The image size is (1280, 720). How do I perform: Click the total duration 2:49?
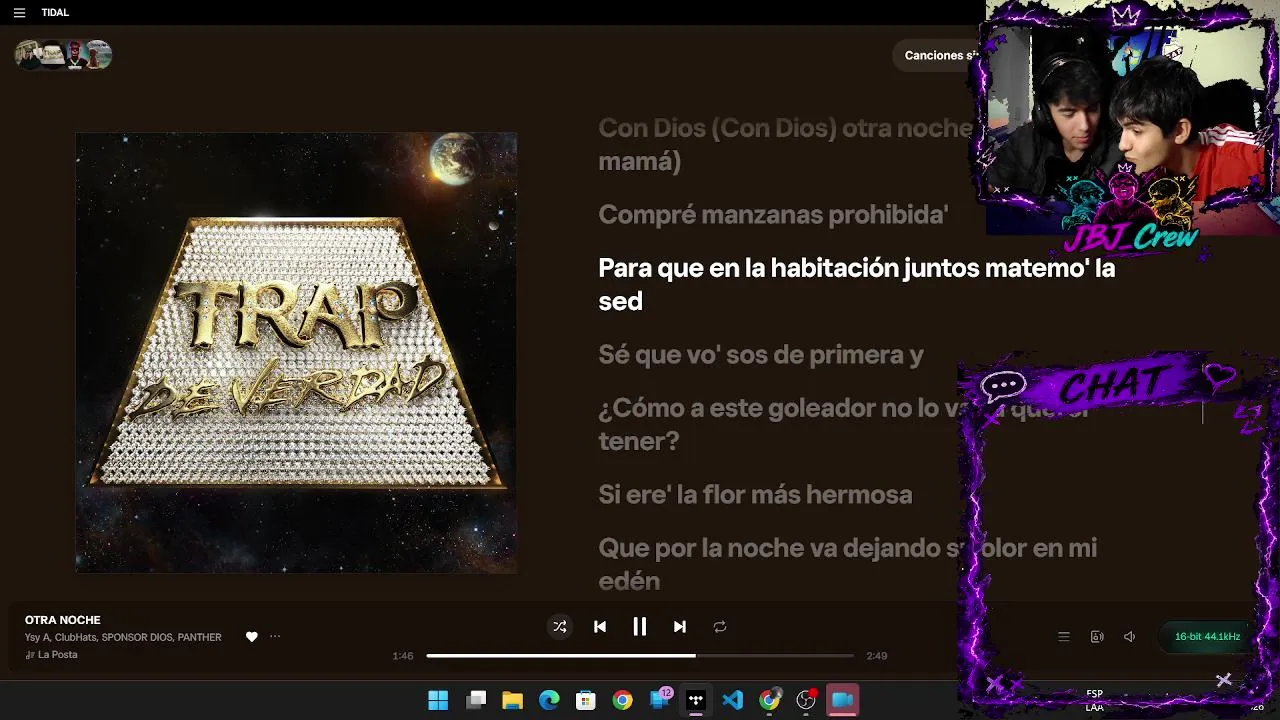(x=877, y=656)
